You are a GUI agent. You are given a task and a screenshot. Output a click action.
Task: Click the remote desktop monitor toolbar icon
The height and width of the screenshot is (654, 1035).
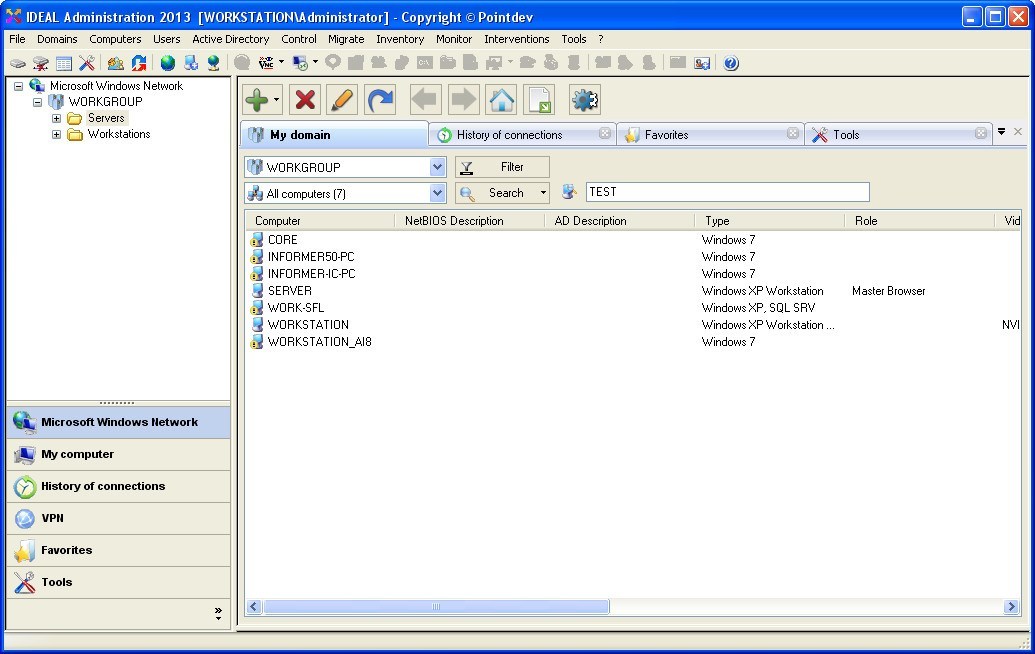300,63
